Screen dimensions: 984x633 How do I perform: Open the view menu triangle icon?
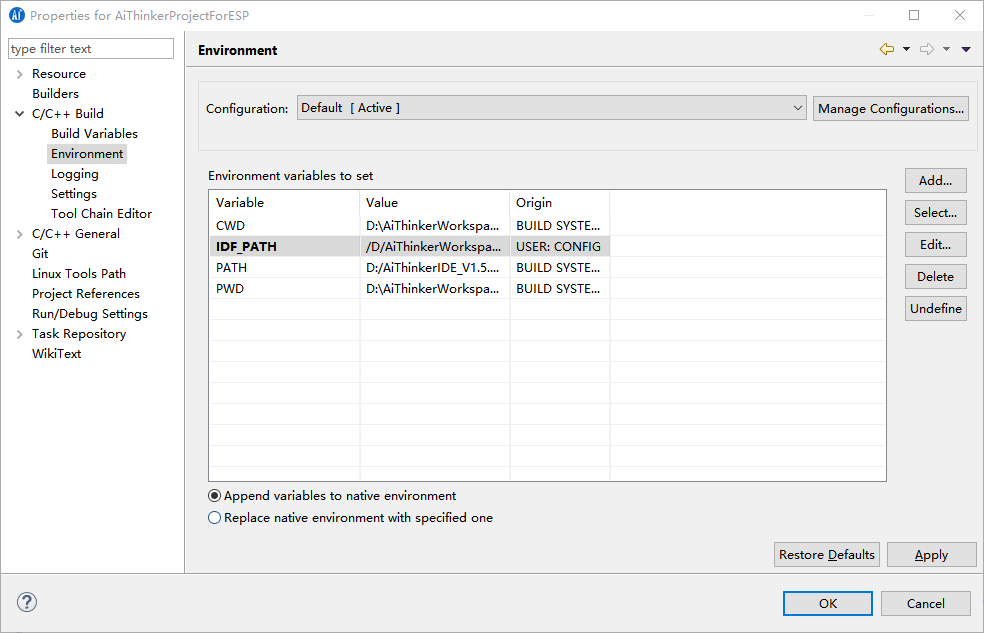coord(966,50)
